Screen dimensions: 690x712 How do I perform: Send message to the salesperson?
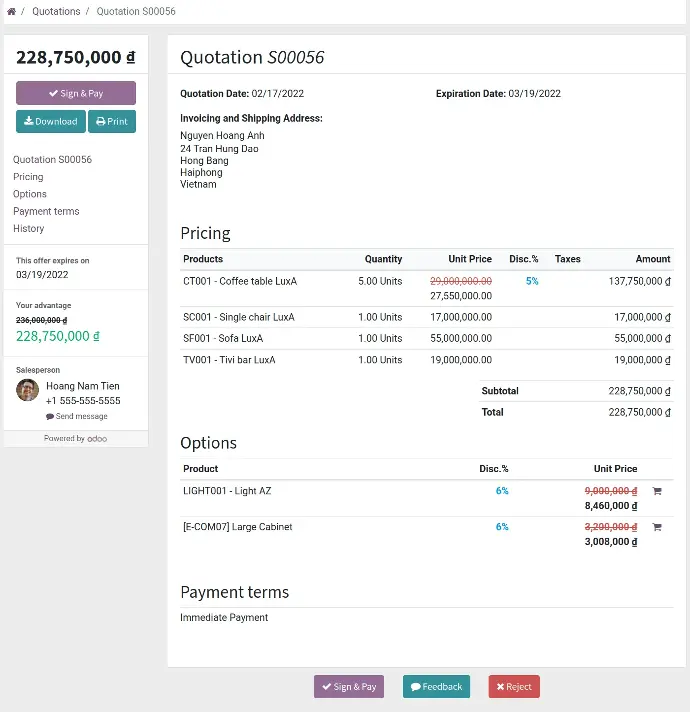(77, 416)
